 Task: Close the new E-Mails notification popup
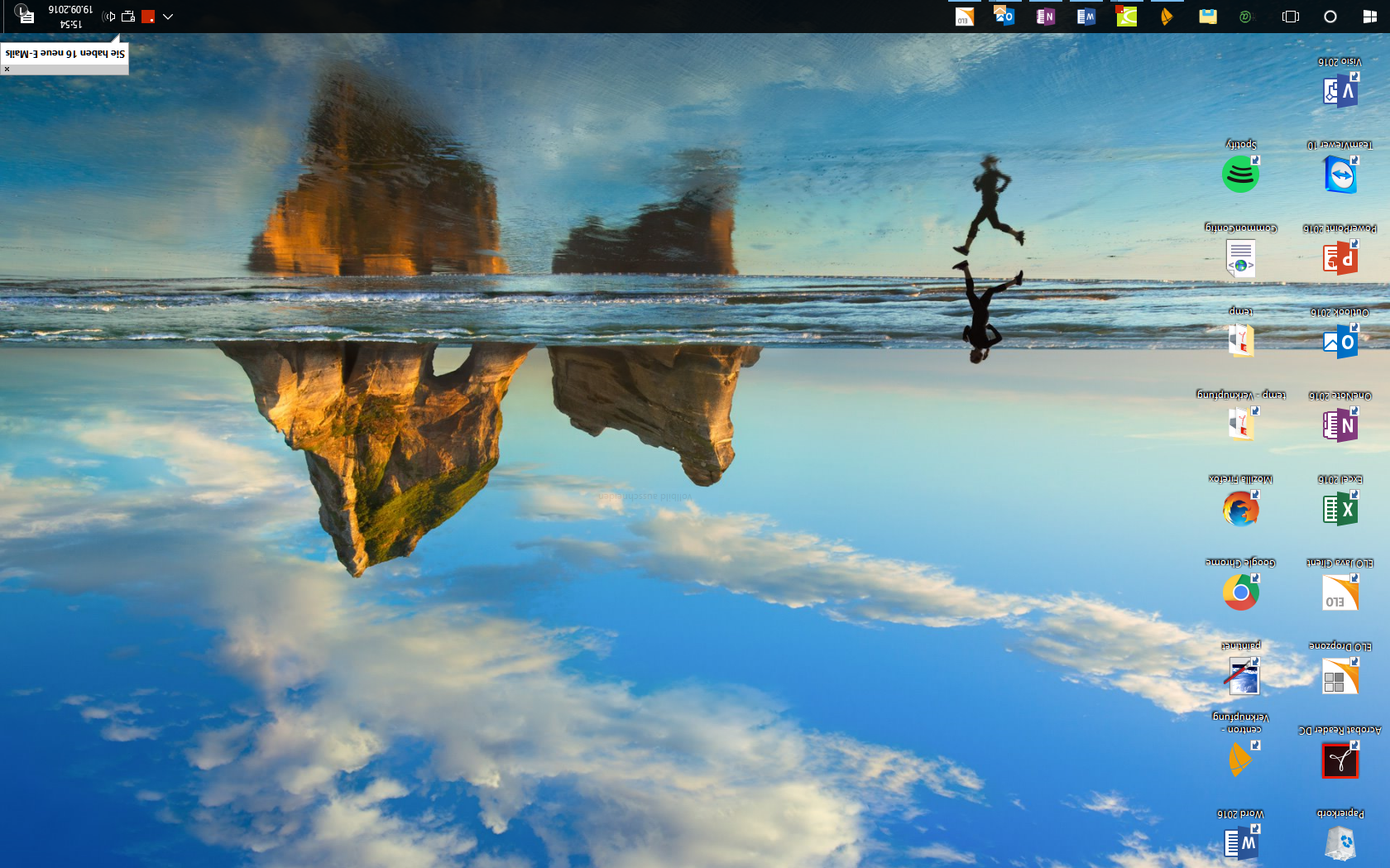(x=7, y=70)
